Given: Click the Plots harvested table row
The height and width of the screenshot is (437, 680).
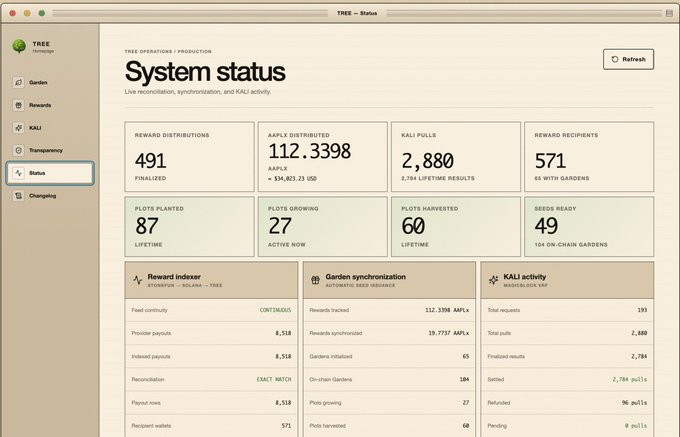Looking at the screenshot, I should (389, 426).
